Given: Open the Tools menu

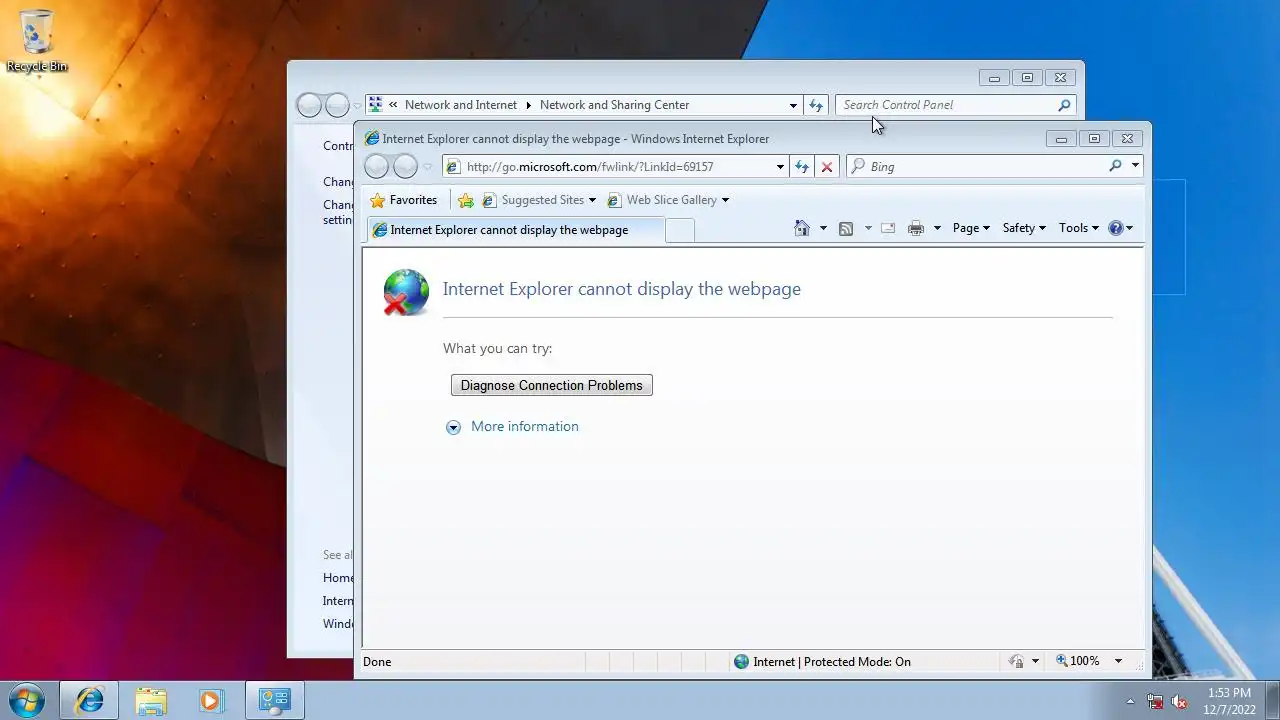Looking at the screenshot, I should (1079, 228).
